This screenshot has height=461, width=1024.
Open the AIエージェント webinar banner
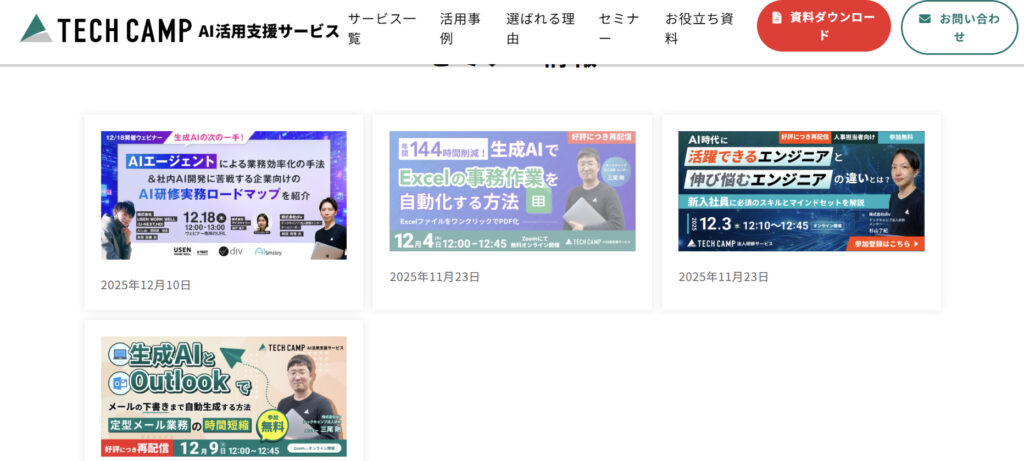click(x=223, y=195)
